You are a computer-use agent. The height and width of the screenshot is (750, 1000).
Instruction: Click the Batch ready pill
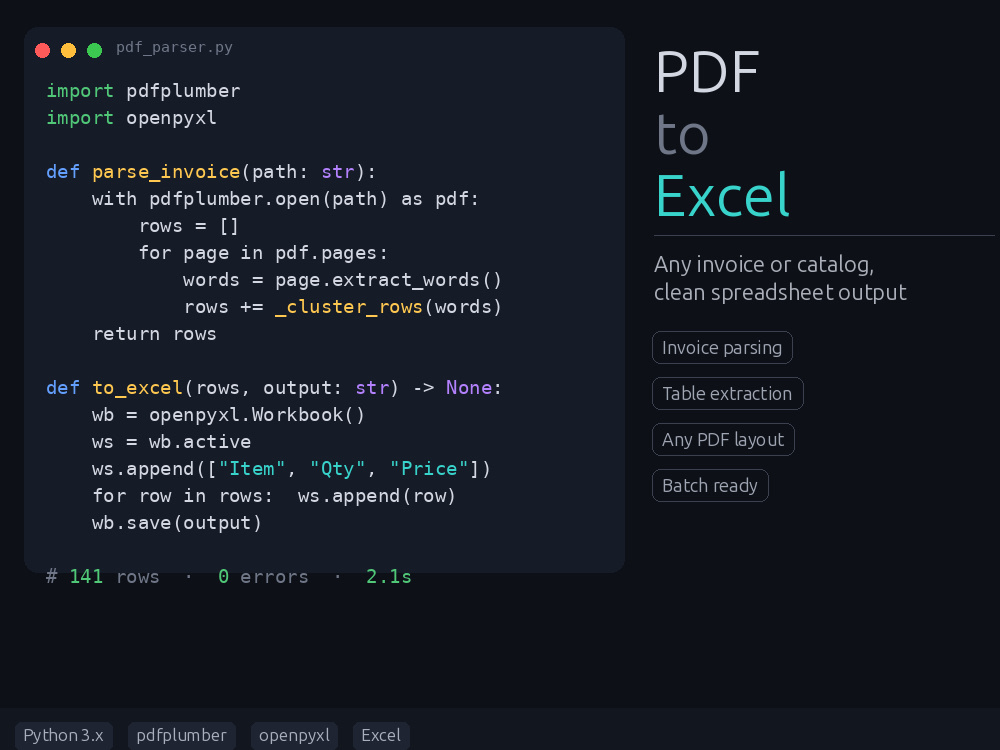[x=710, y=485]
